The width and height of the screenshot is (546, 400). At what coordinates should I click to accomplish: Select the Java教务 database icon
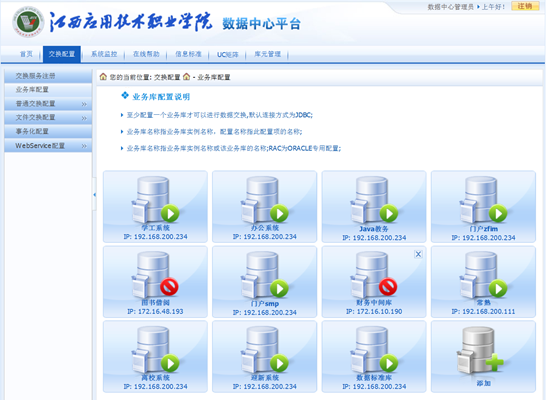pyautogui.click(x=374, y=199)
